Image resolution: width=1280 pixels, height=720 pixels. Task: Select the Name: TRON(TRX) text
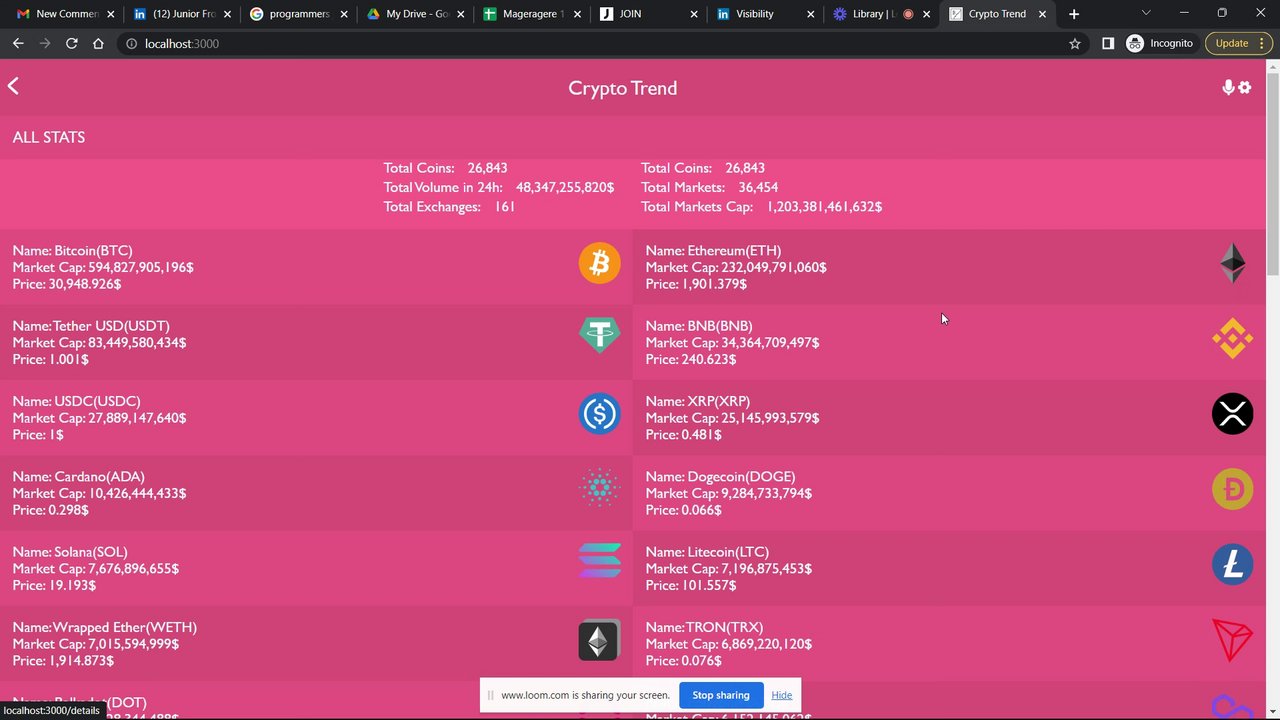[704, 628]
